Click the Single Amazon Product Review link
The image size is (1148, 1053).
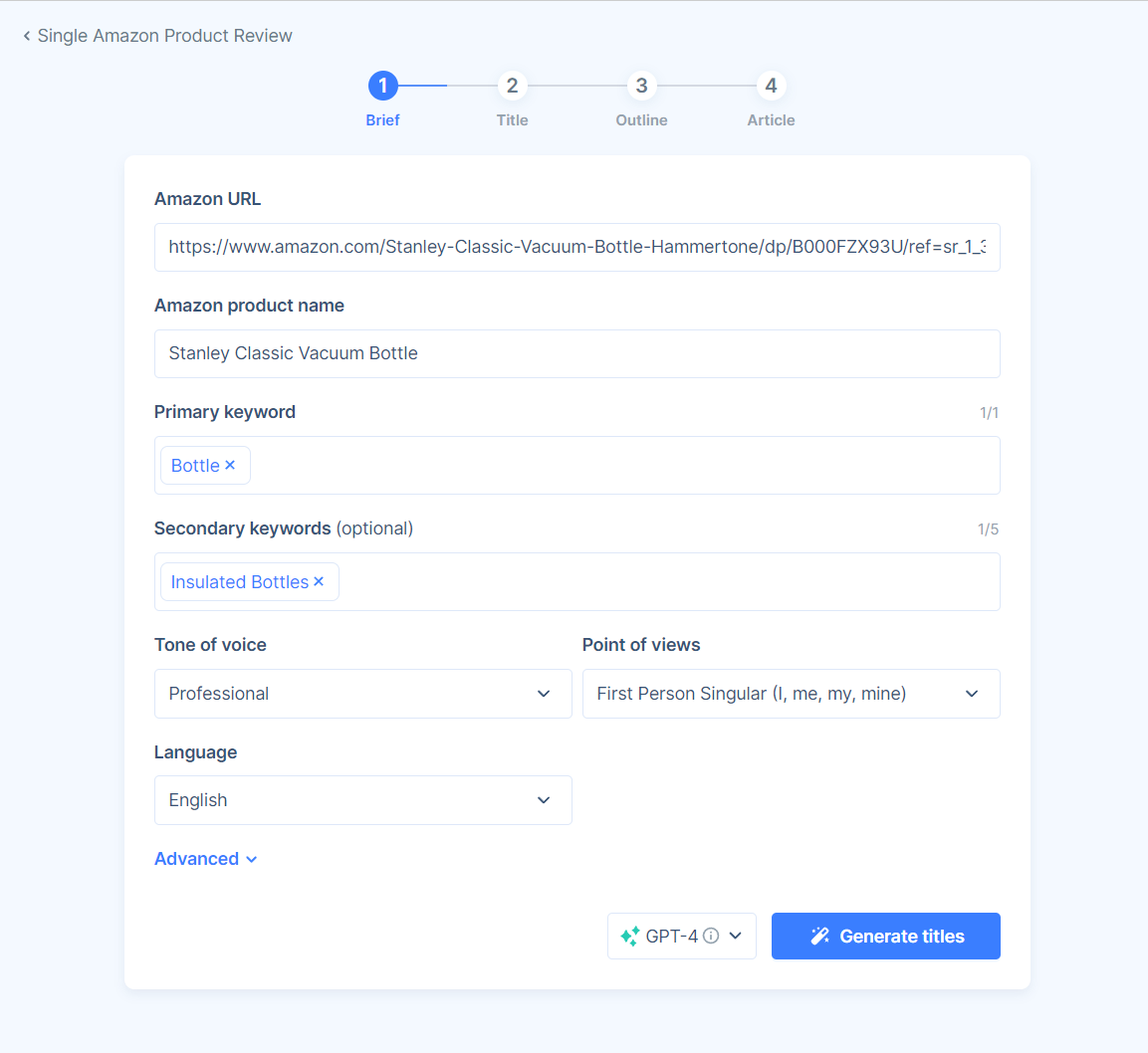click(x=164, y=35)
